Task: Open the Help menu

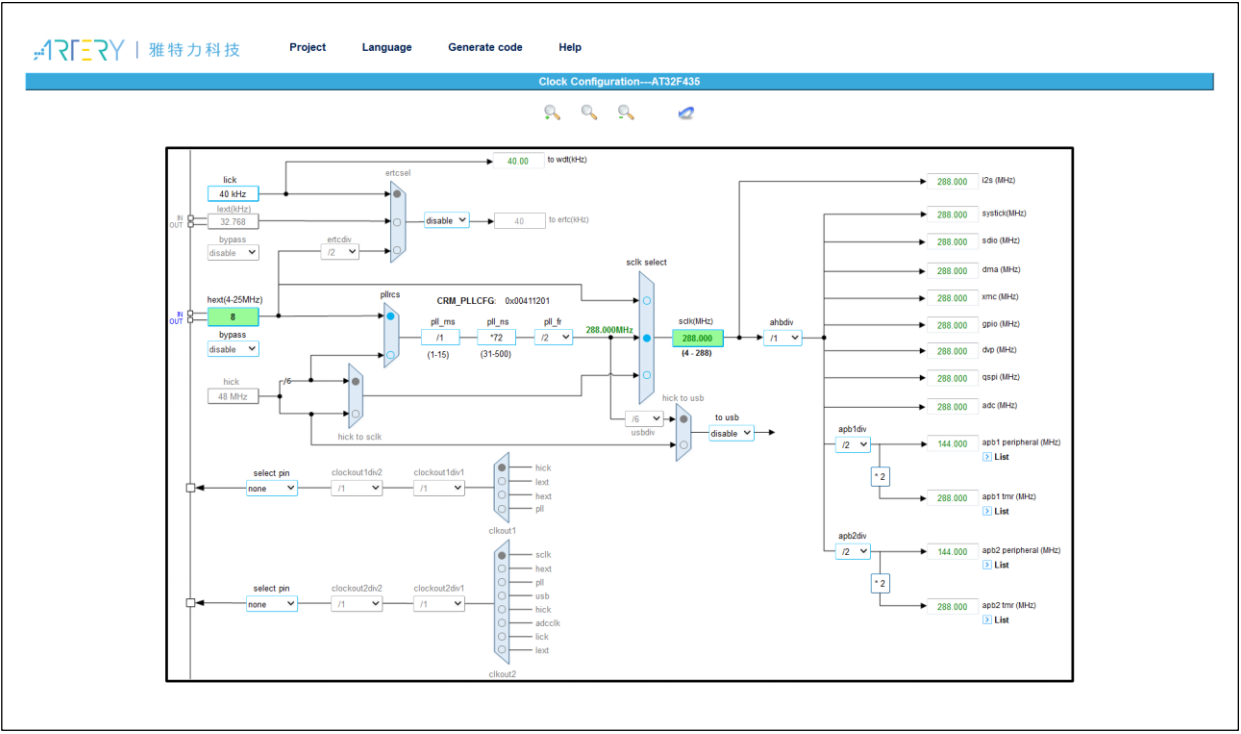Action: point(570,47)
